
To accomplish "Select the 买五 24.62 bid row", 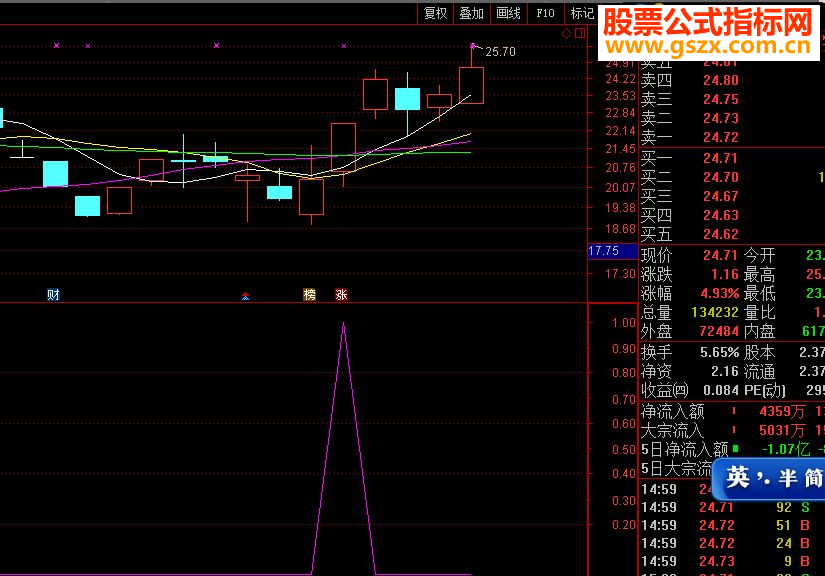I will click(x=732, y=234).
